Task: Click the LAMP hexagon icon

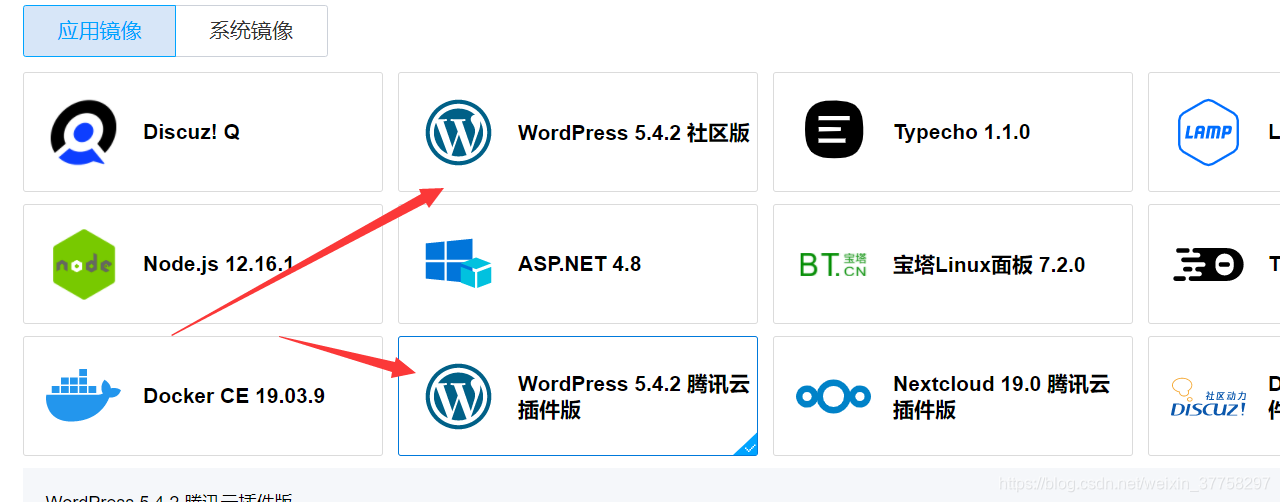Action: (x=1208, y=132)
